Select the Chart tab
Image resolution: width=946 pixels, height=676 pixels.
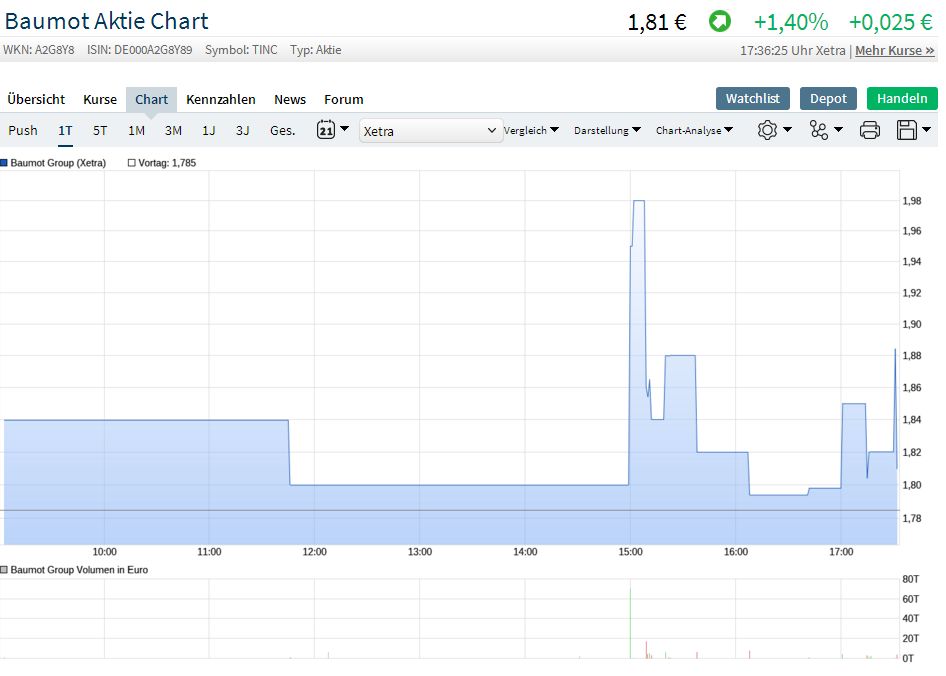(151, 100)
